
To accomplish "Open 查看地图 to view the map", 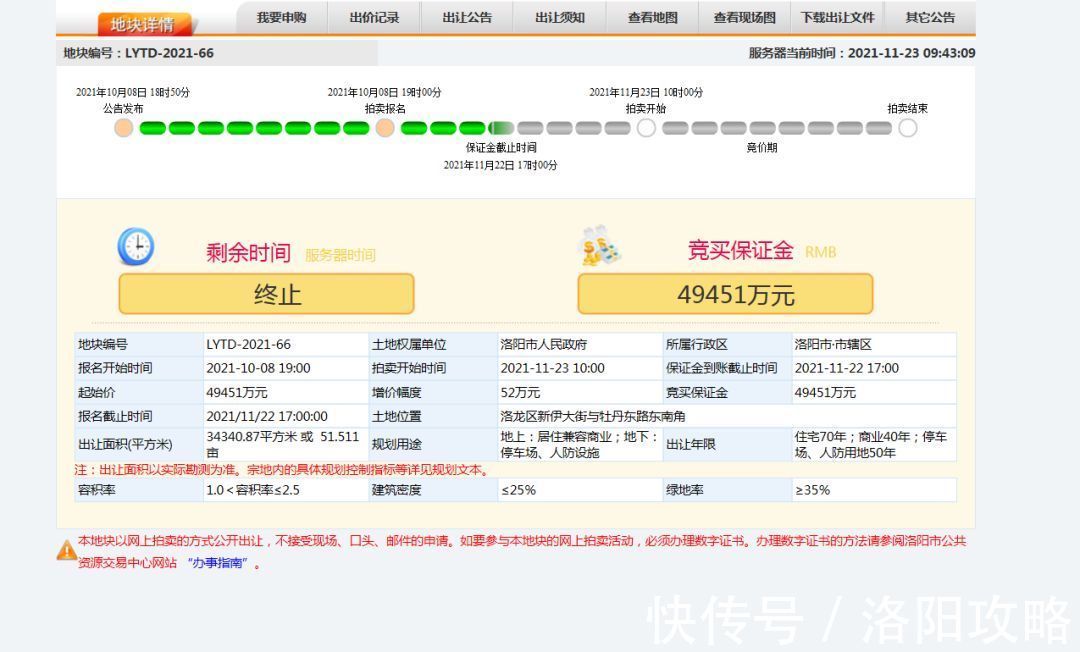I will 651,17.
